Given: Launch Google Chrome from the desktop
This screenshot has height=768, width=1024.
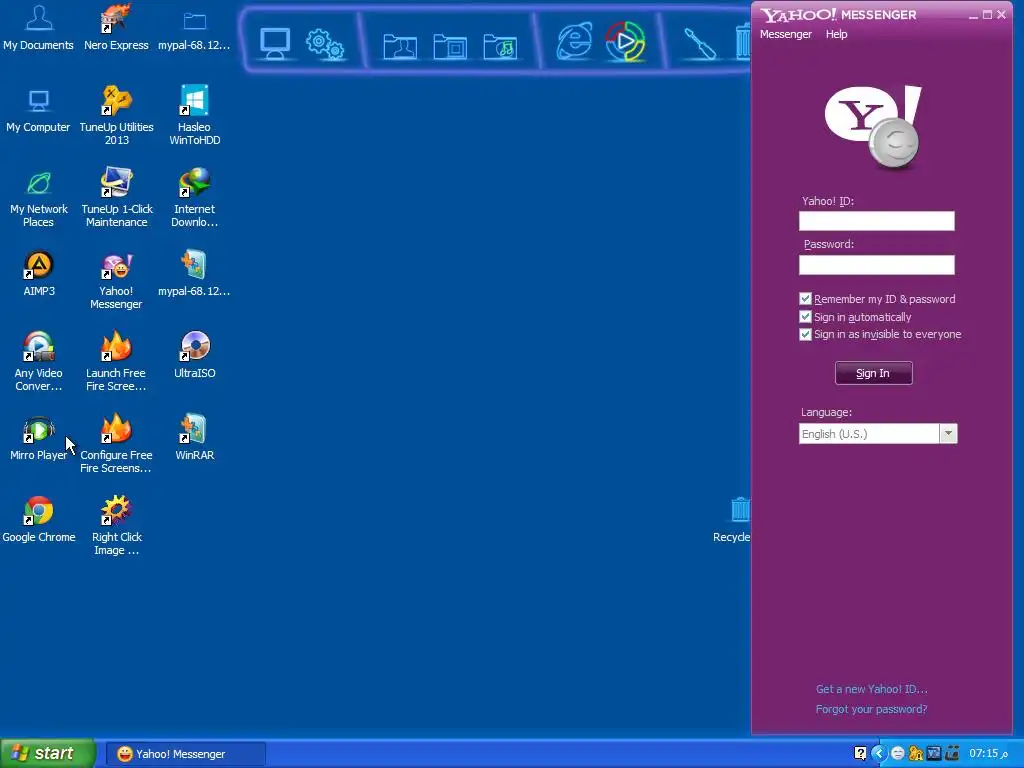Looking at the screenshot, I should click(x=39, y=520).
